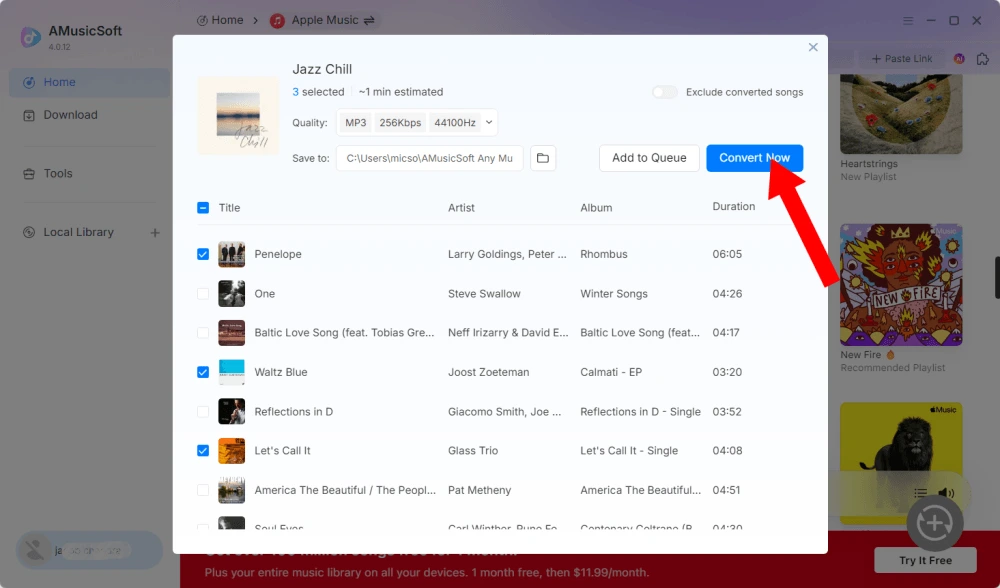Check the Baltic Love Song checkbox
The height and width of the screenshot is (588, 1000).
[203, 332]
